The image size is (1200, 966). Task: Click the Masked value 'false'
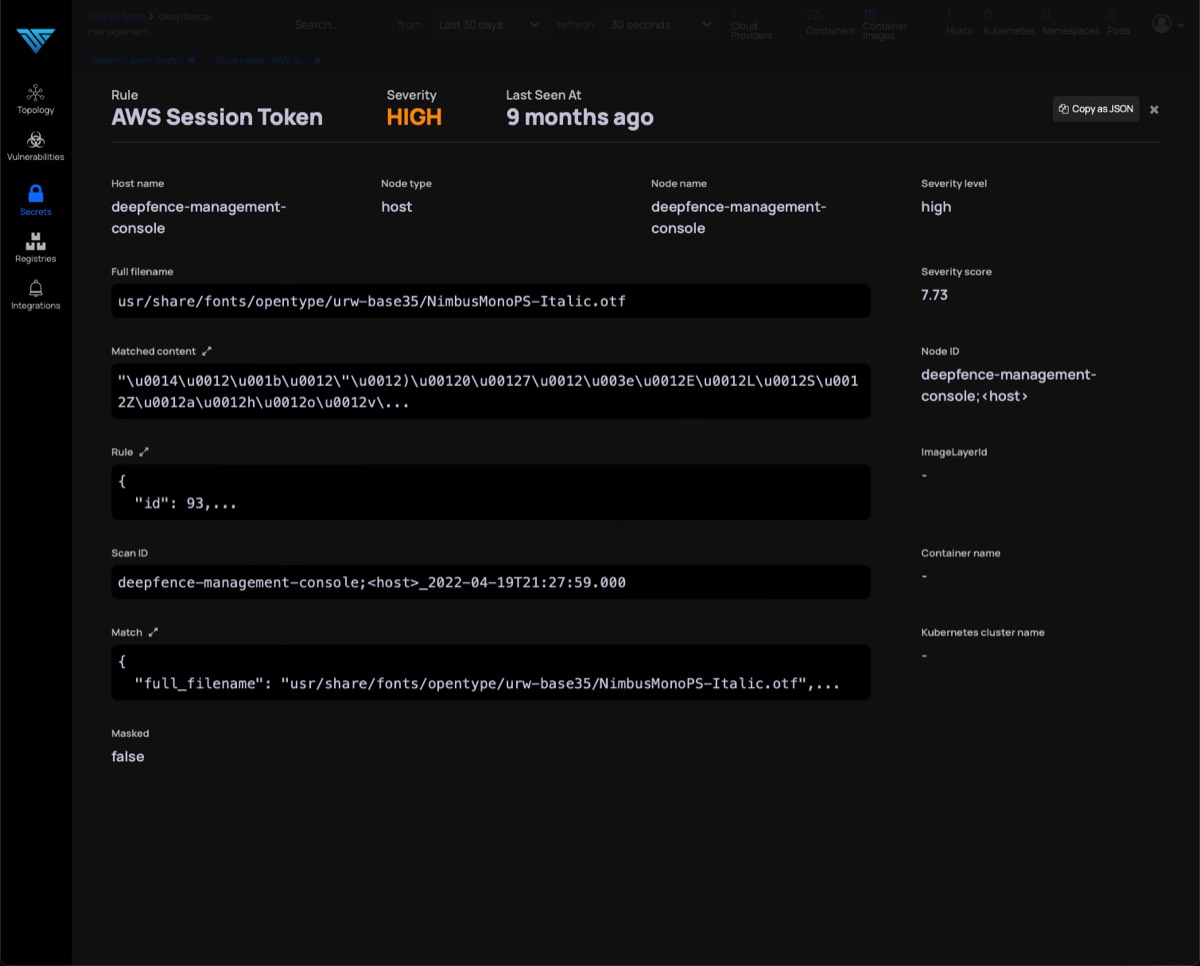(x=128, y=757)
